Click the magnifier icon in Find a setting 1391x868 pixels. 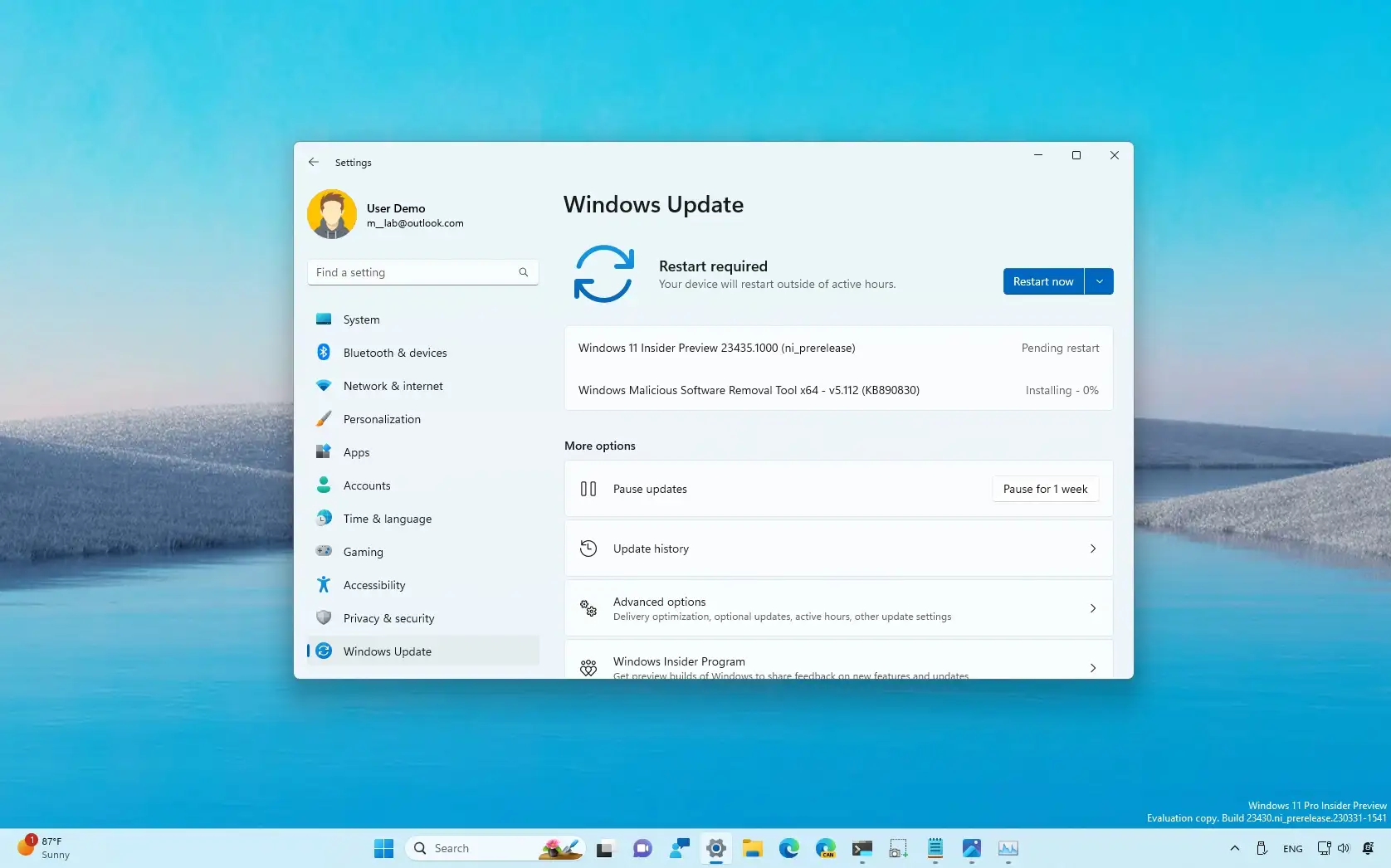[x=524, y=272]
